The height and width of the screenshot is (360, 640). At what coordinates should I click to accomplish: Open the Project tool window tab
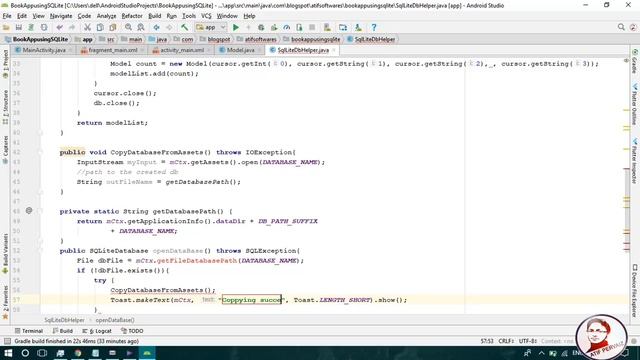[x=5, y=64]
